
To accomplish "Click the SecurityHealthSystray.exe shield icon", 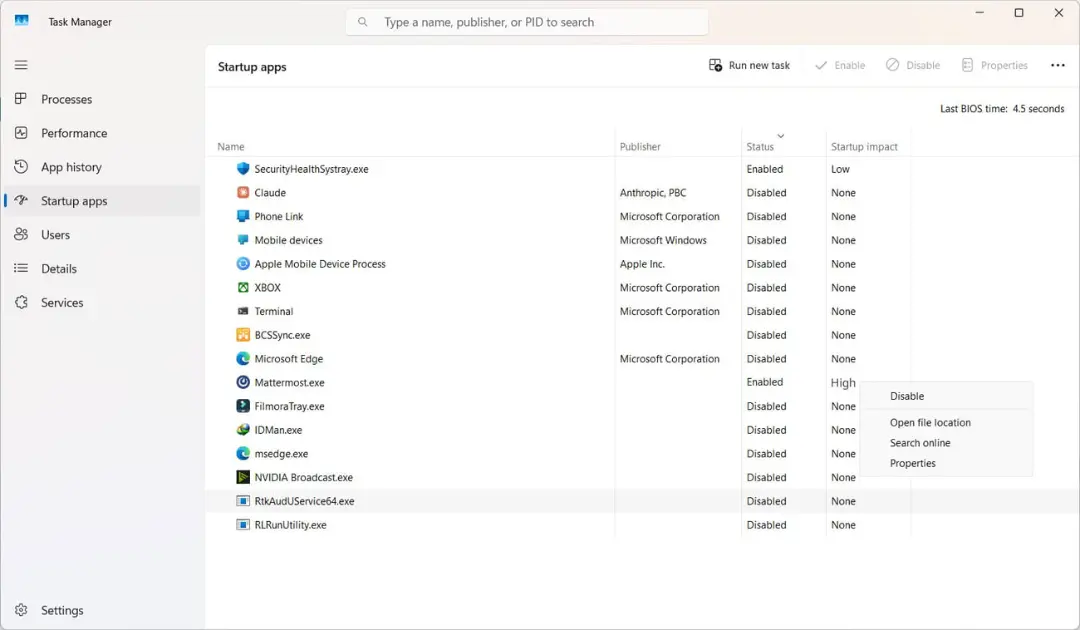I will point(242,169).
